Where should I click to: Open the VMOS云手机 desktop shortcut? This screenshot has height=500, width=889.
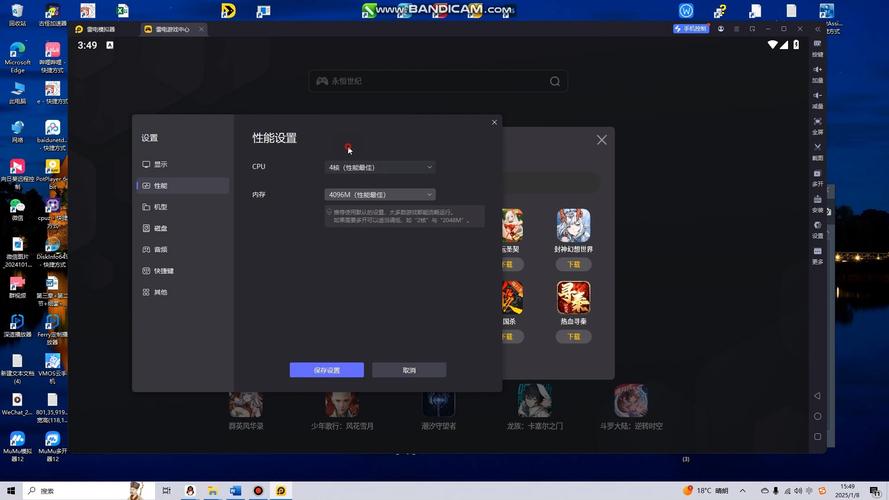coord(52,368)
